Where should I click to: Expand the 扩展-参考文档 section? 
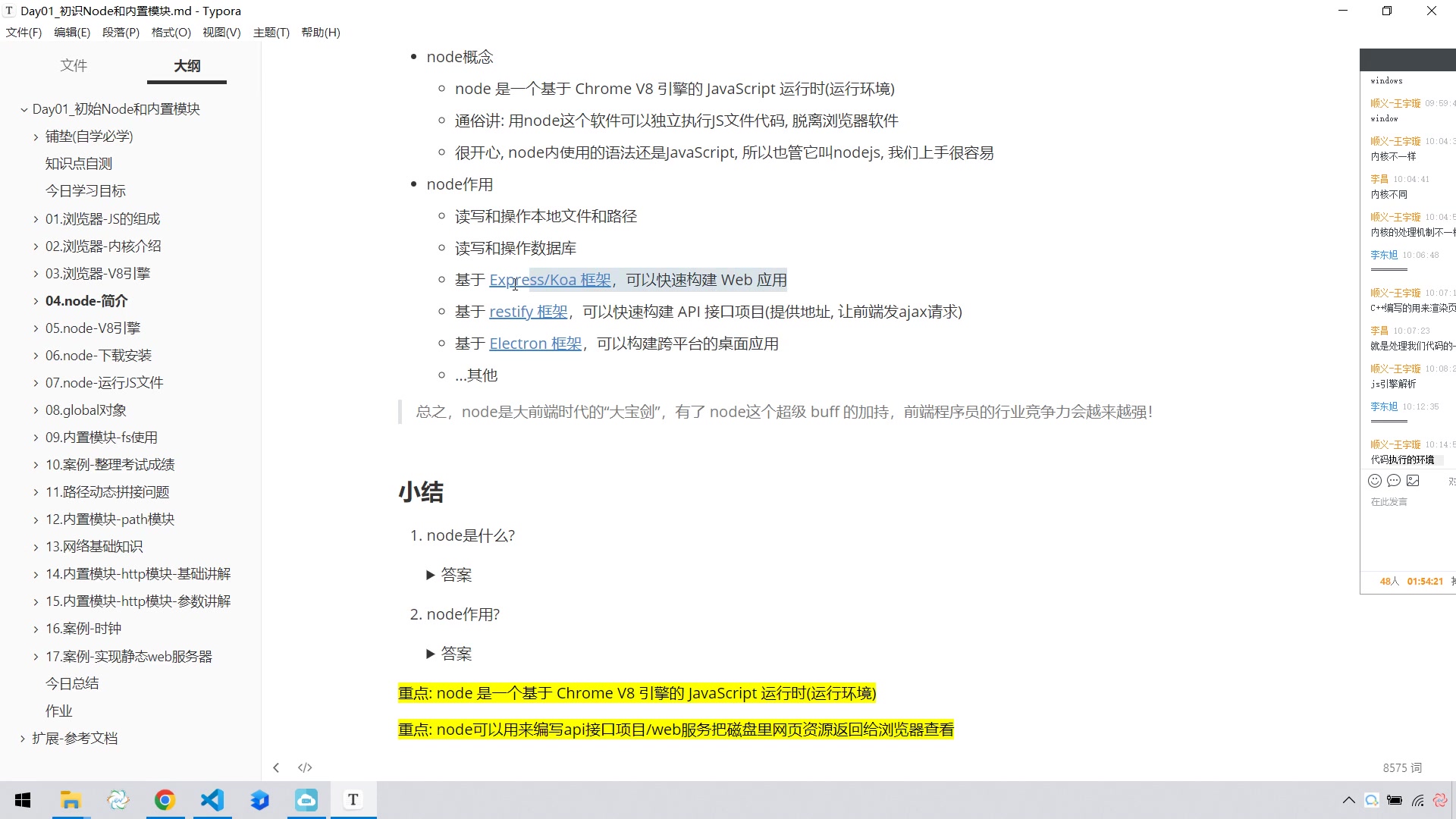[22, 738]
